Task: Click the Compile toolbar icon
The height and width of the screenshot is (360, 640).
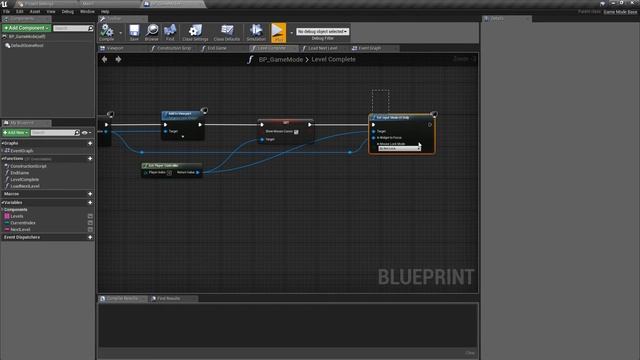Action: pyautogui.click(x=107, y=32)
